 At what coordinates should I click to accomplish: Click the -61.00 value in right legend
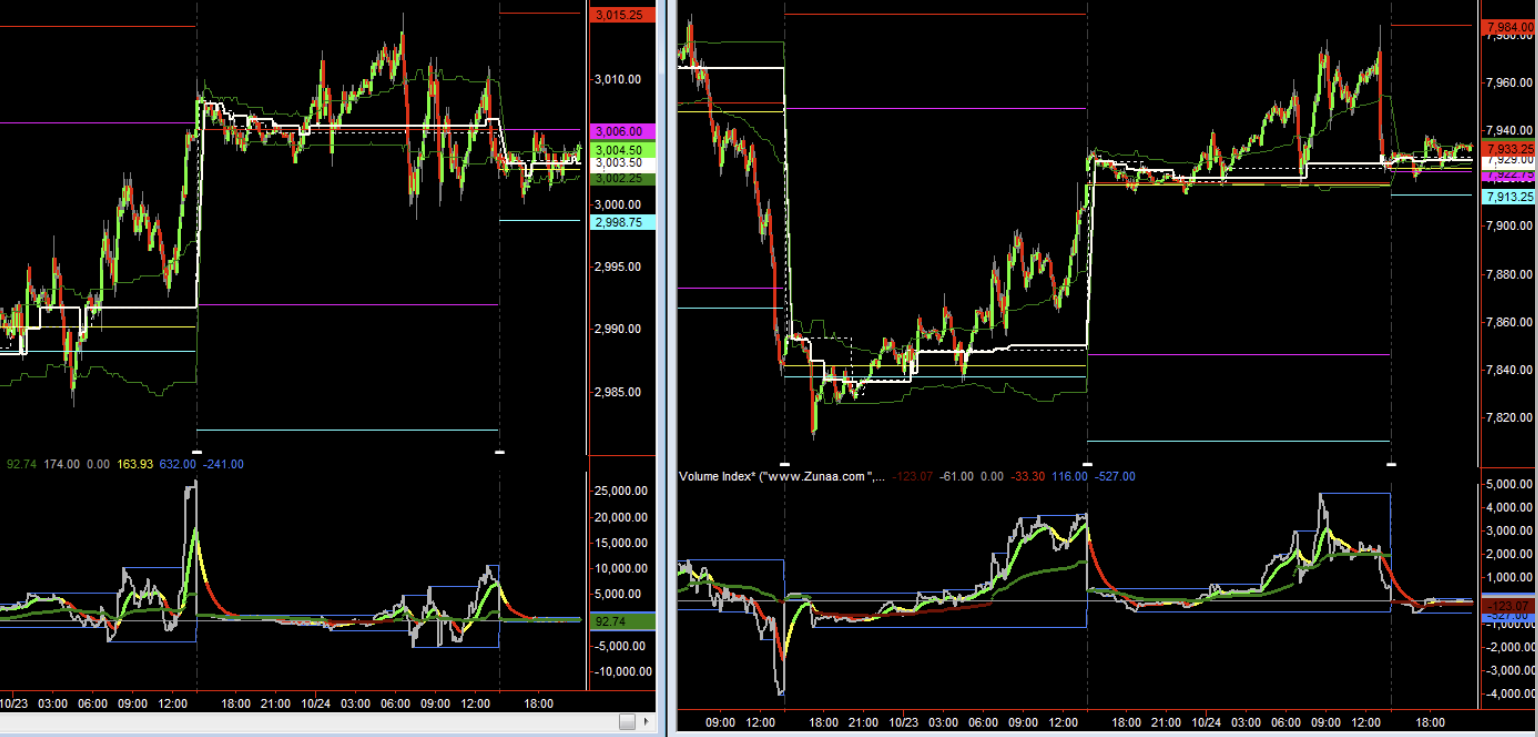957,477
